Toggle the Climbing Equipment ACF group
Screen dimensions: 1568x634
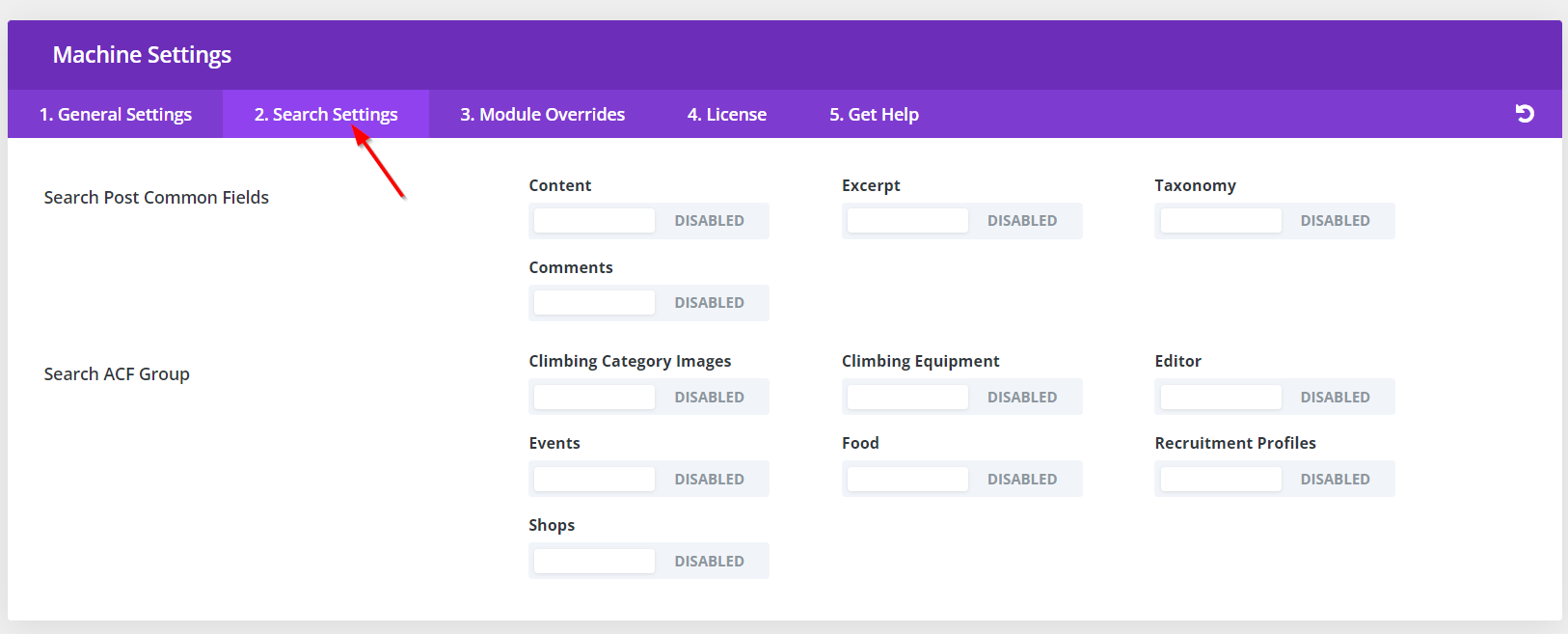(961, 398)
